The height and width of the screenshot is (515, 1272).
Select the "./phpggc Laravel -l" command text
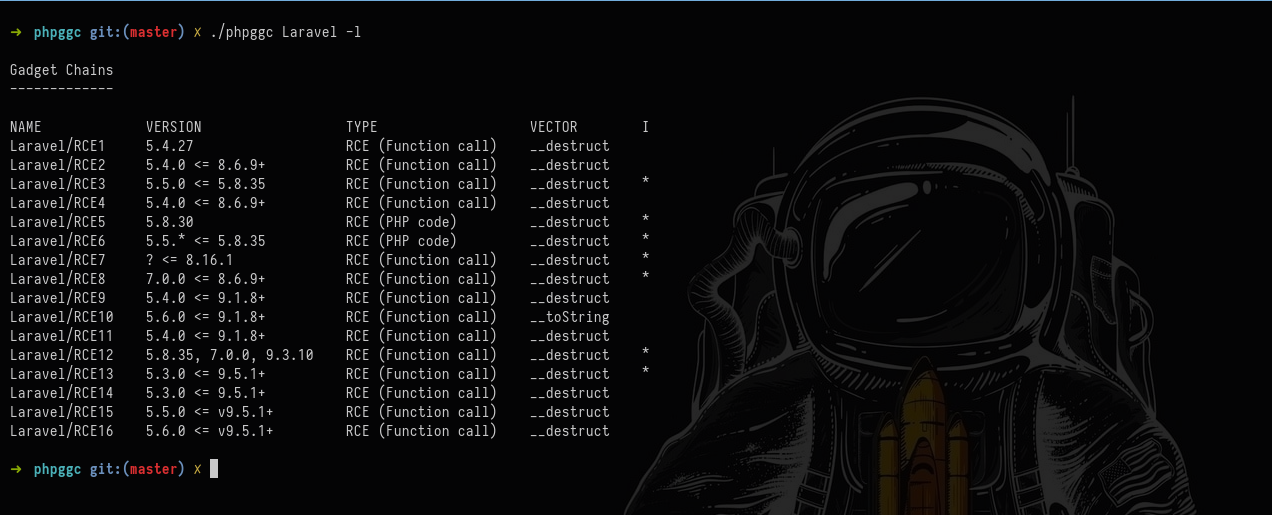click(285, 32)
